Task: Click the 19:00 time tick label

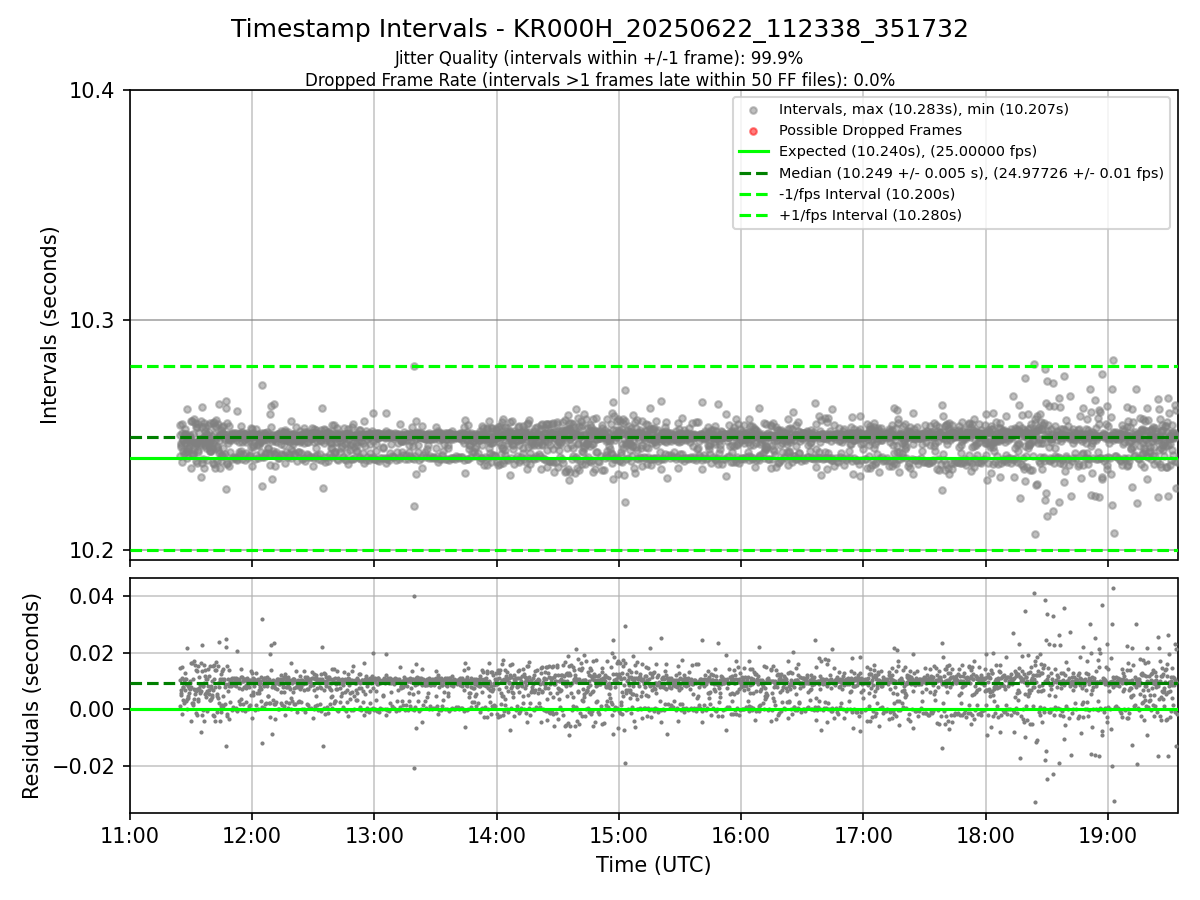Action: (x=1107, y=834)
